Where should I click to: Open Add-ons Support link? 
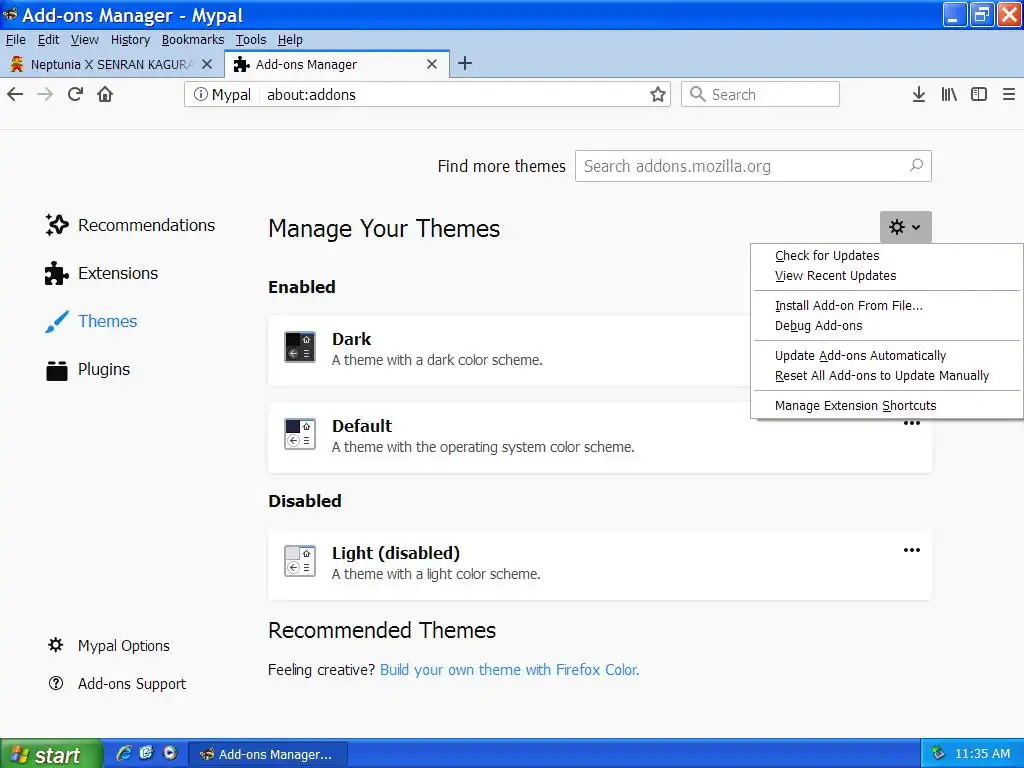pyautogui.click(x=117, y=684)
